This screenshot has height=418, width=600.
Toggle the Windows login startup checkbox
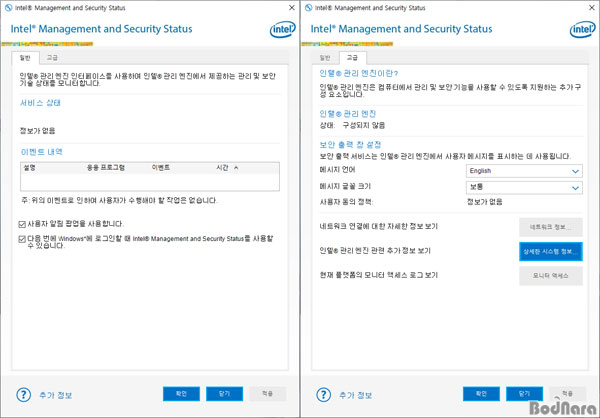coord(24,239)
